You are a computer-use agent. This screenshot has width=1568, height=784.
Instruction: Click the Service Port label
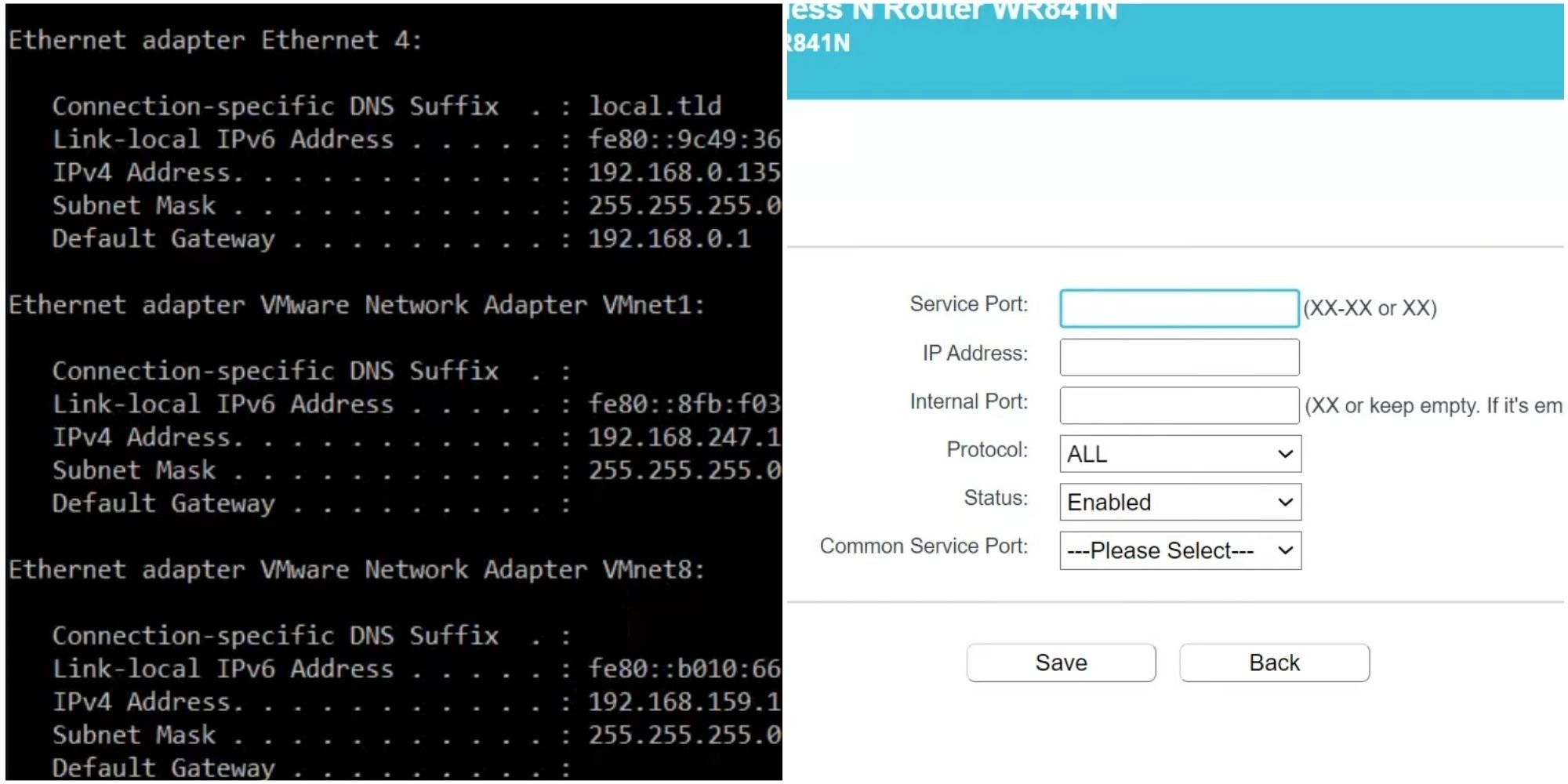pos(968,304)
